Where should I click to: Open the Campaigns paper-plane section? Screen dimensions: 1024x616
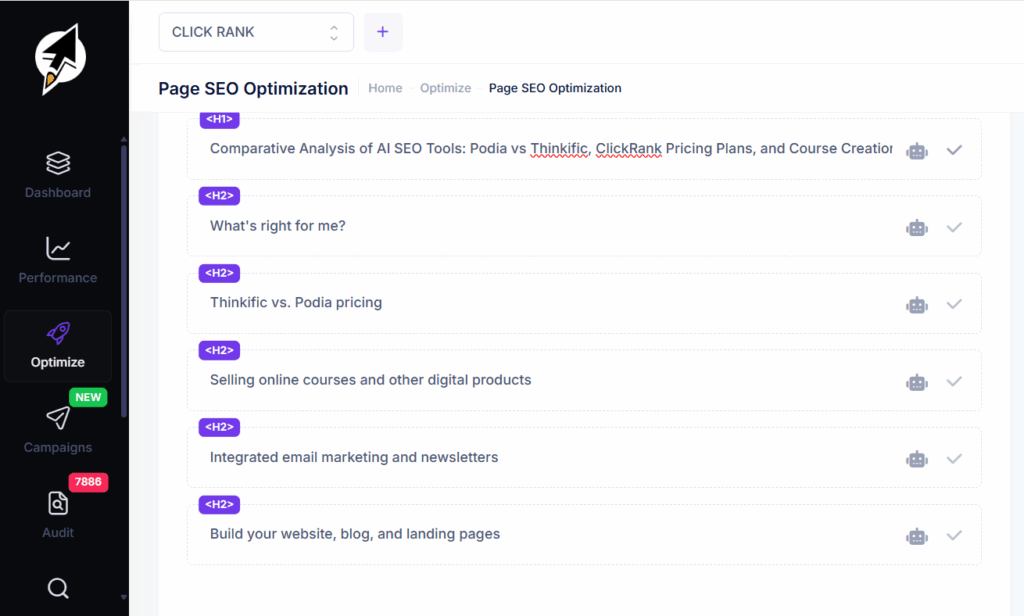pyautogui.click(x=57, y=430)
